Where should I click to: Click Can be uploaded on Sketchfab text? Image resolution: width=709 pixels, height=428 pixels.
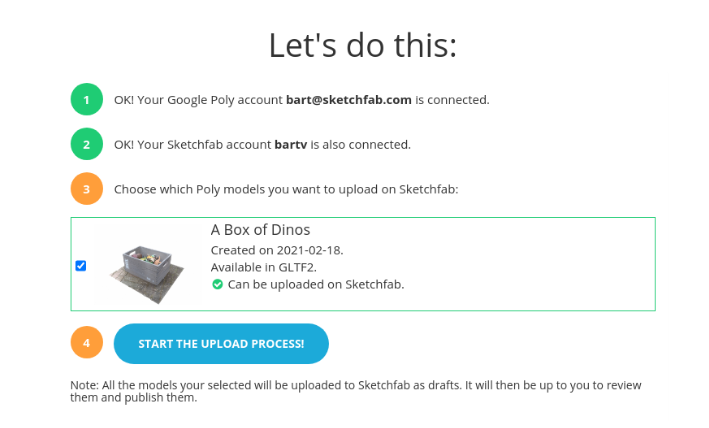315,284
